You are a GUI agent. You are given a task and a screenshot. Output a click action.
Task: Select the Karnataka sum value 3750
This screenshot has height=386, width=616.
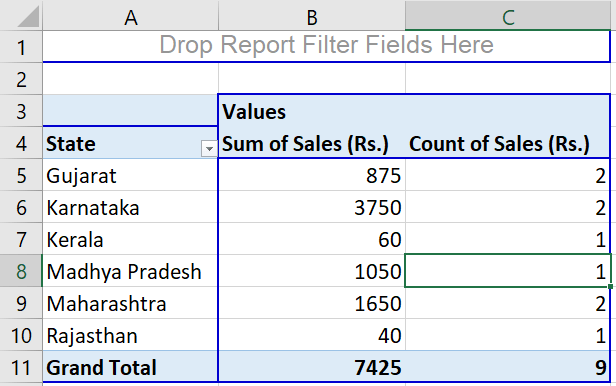[312, 207]
